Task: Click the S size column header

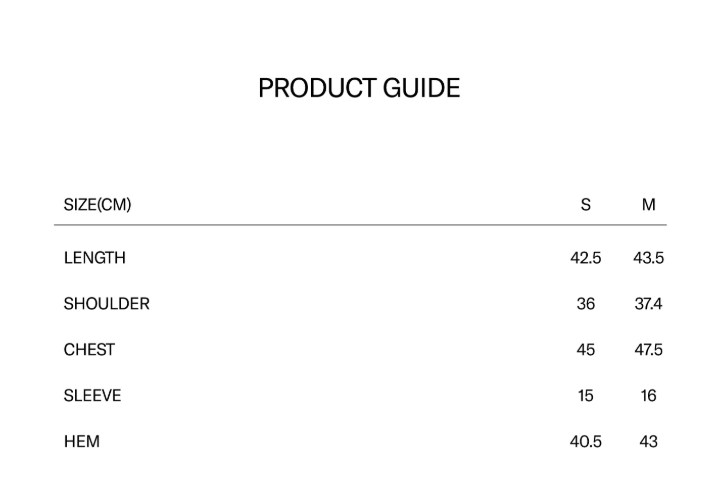Action: click(586, 205)
